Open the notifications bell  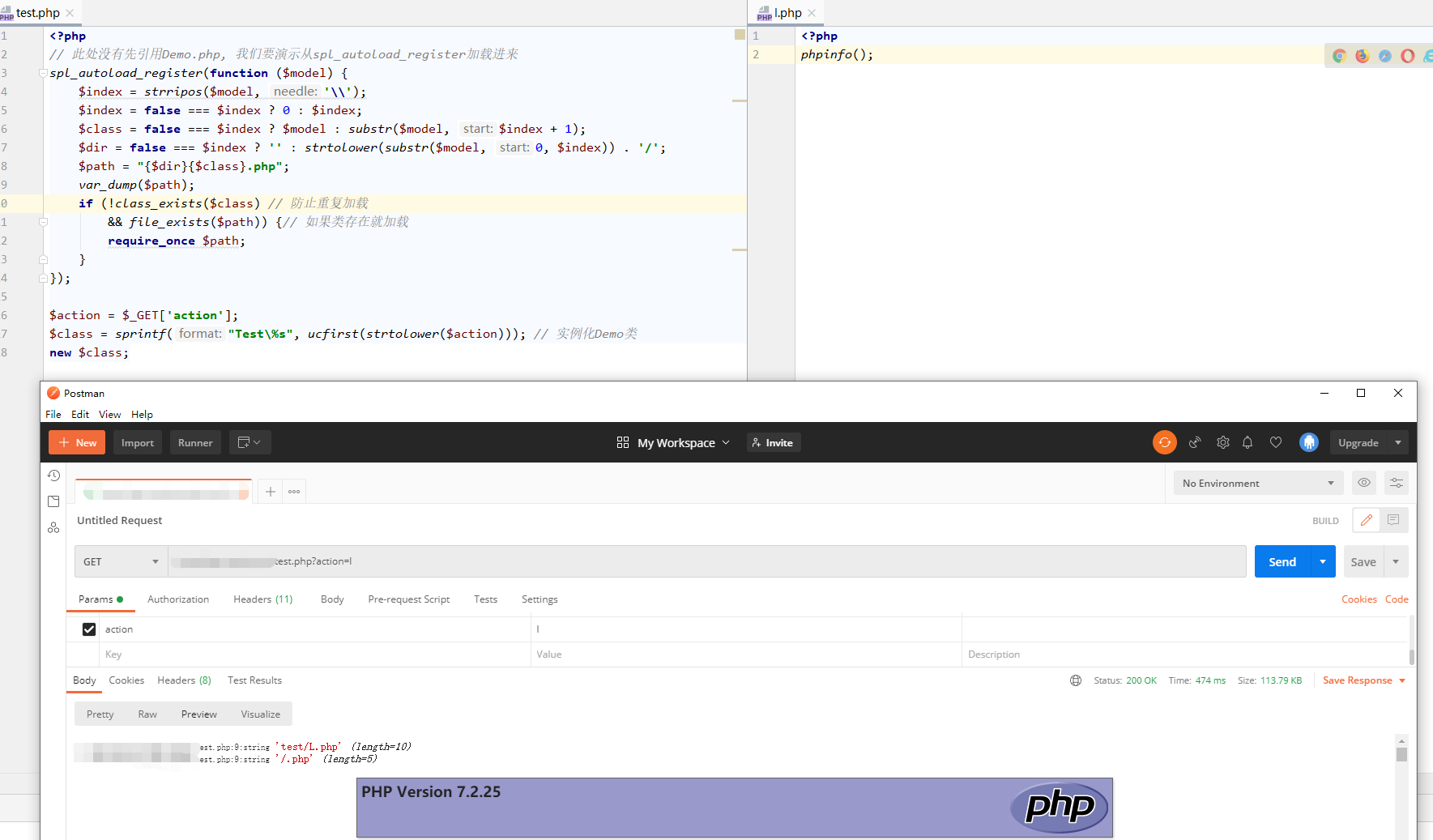(1247, 442)
